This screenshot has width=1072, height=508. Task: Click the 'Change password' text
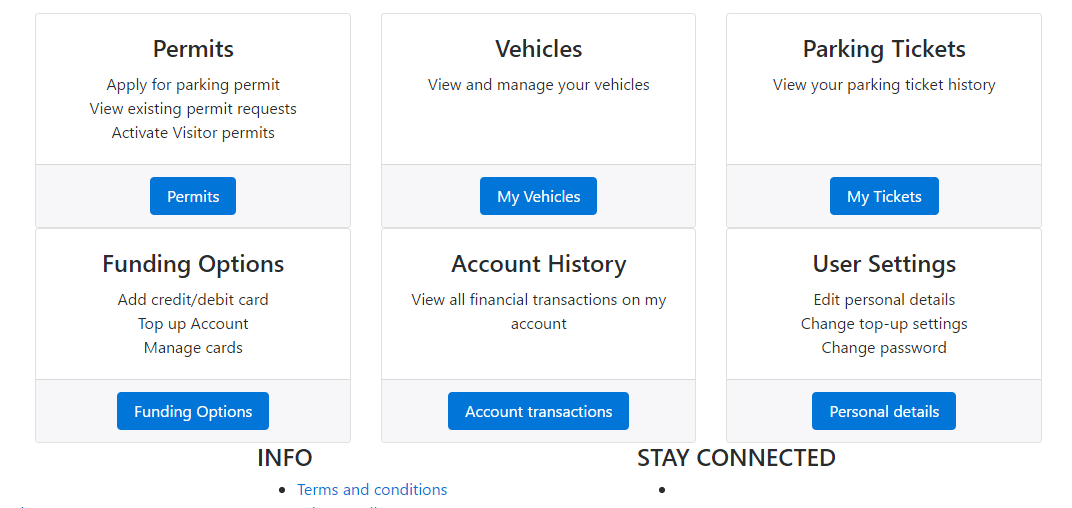[884, 348]
